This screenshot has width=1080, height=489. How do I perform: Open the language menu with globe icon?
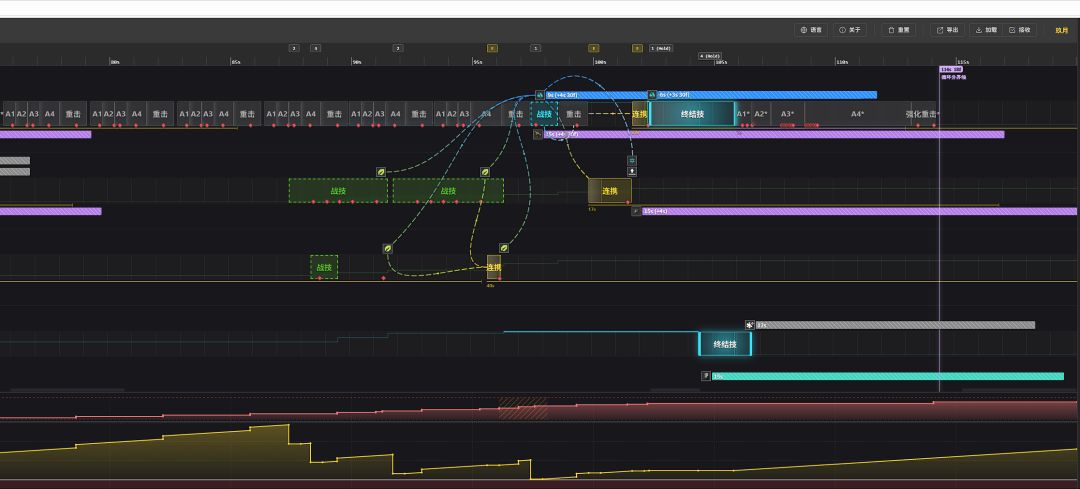(x=811, y=30)
